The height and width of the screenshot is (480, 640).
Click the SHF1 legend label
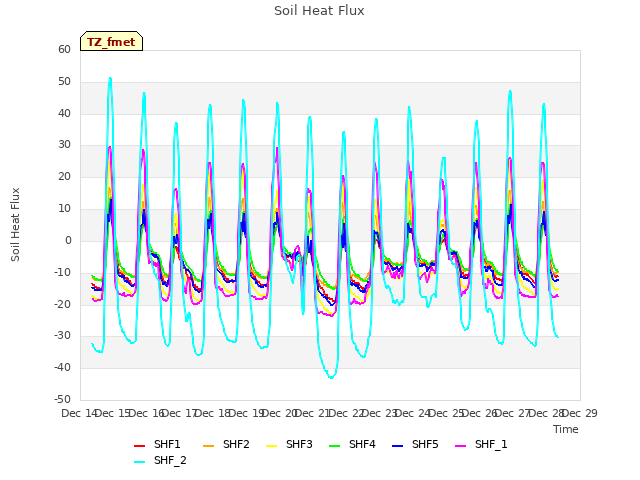click(167, 444)
